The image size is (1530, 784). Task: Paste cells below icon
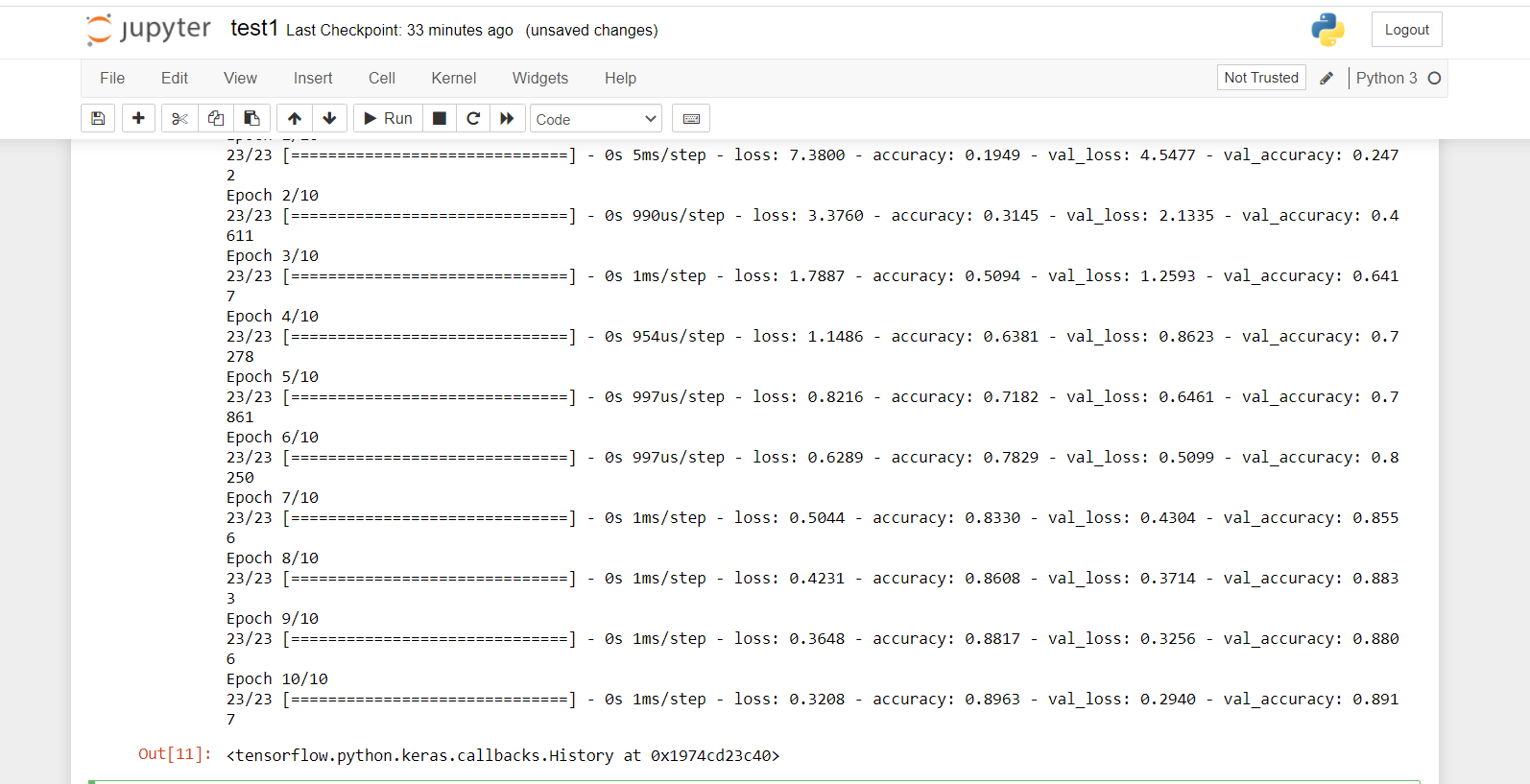pos(251,118)
